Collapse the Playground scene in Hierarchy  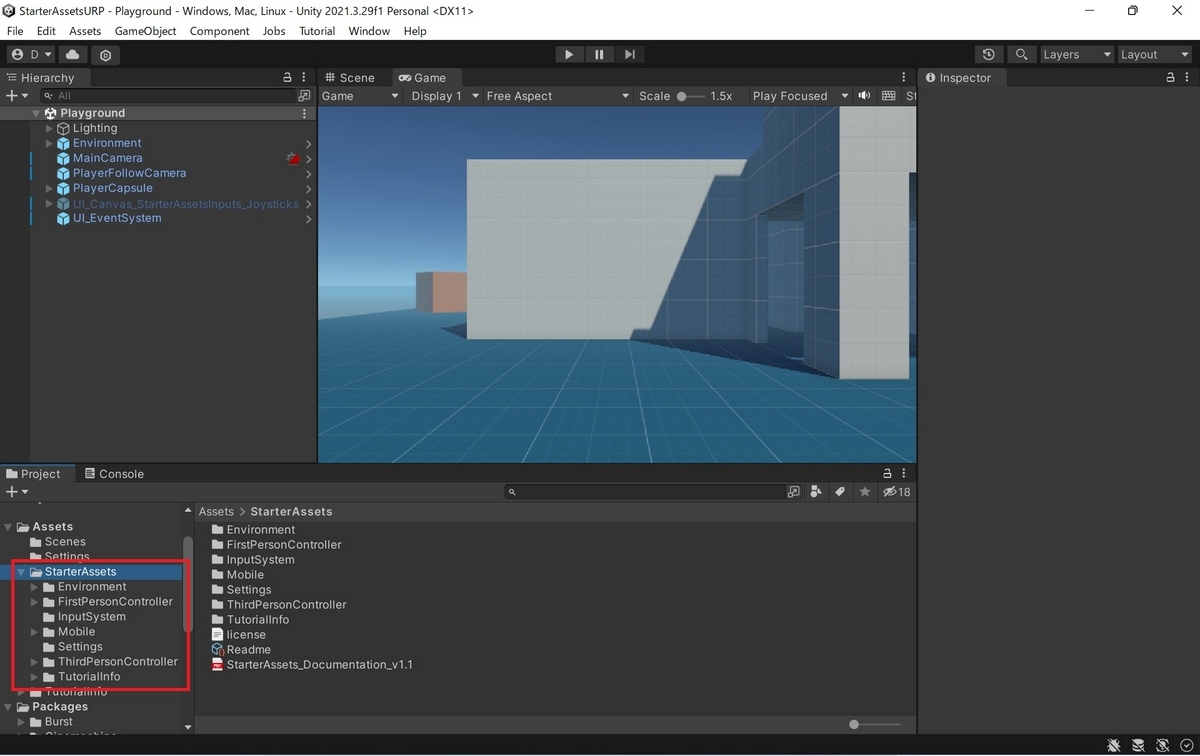point(37,114)
